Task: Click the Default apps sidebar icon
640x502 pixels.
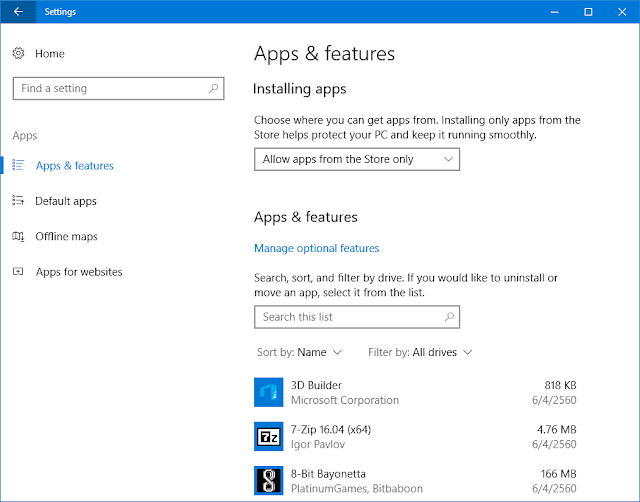Action: point(18,201)
